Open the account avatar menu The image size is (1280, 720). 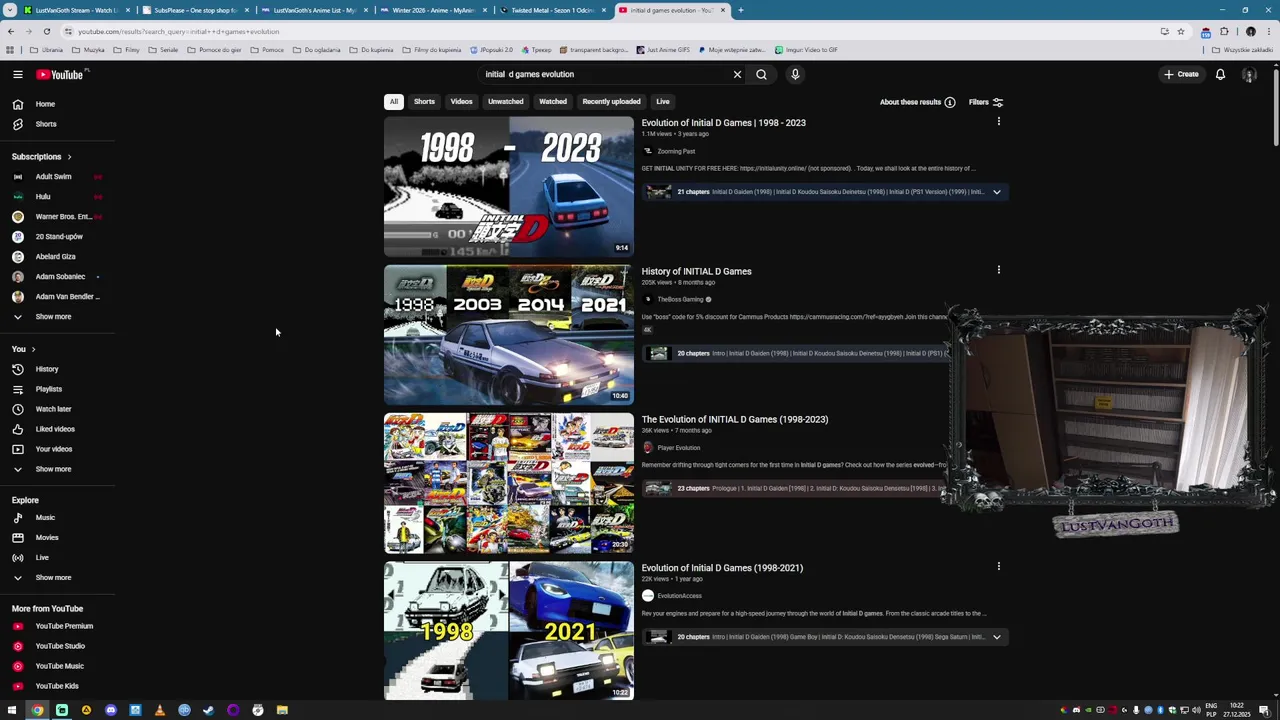point(1249,74)
